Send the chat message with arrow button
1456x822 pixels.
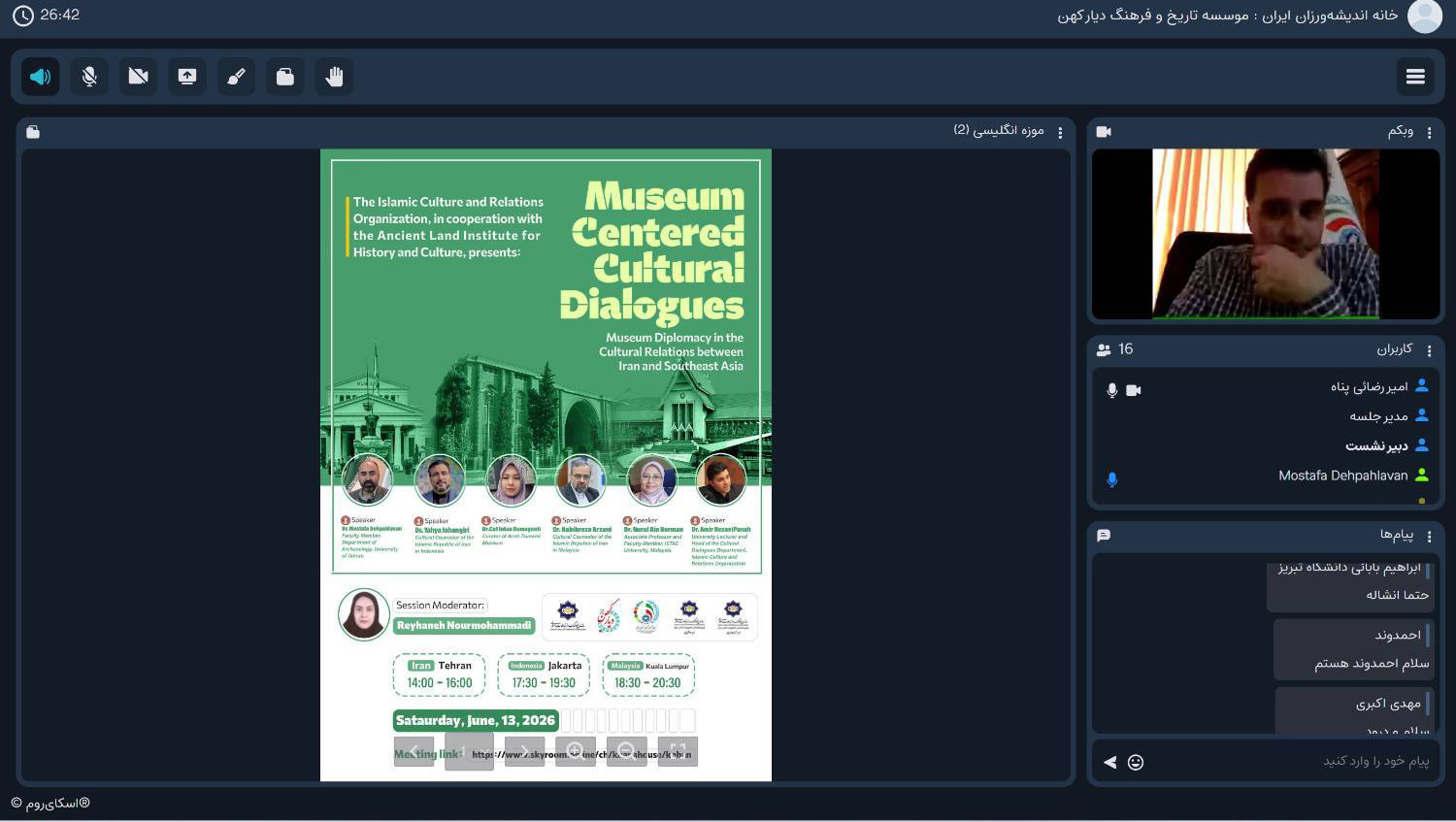tap(1109, 763)
